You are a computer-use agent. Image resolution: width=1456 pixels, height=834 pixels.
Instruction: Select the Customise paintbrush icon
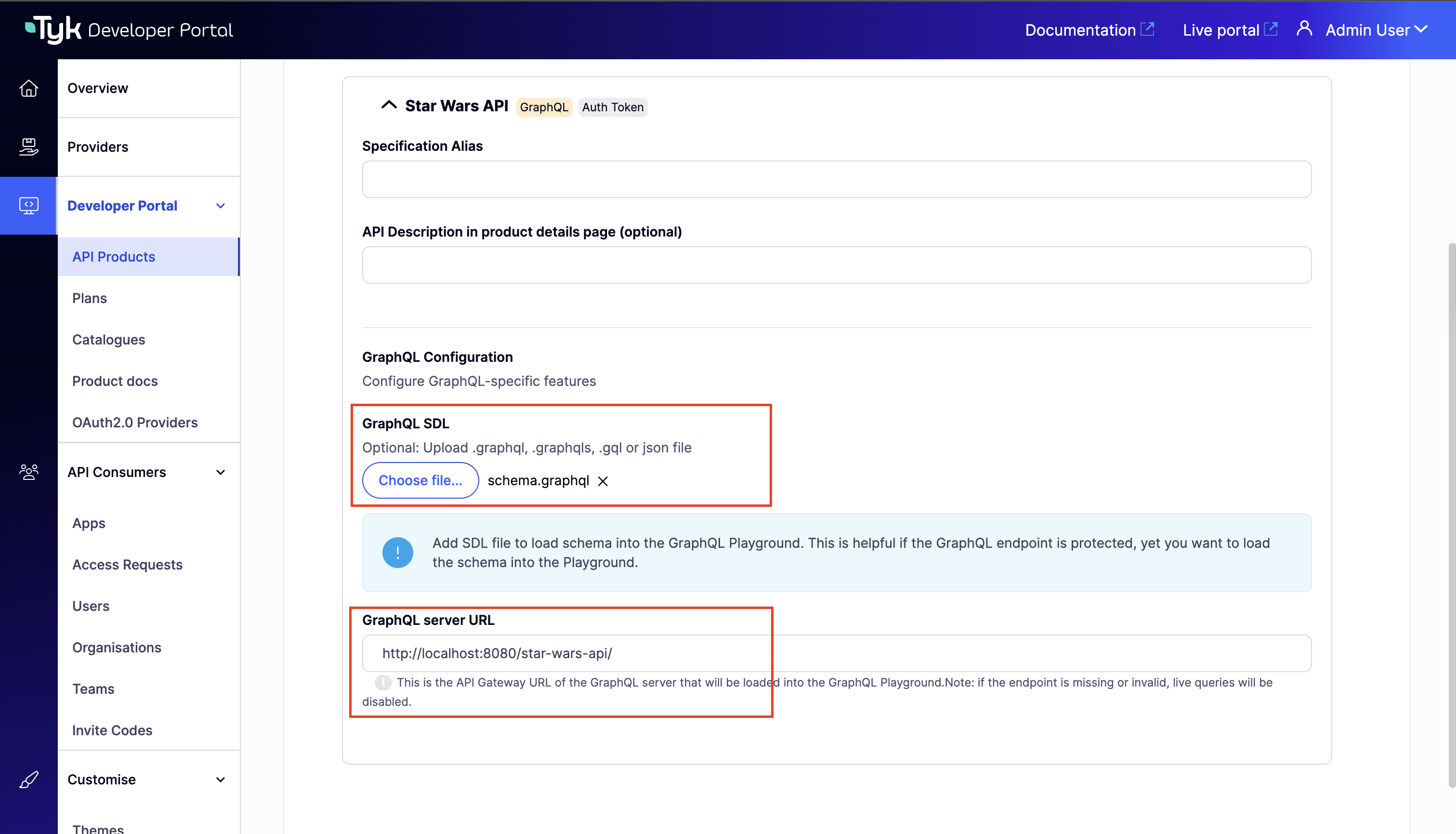click(28, 779)
